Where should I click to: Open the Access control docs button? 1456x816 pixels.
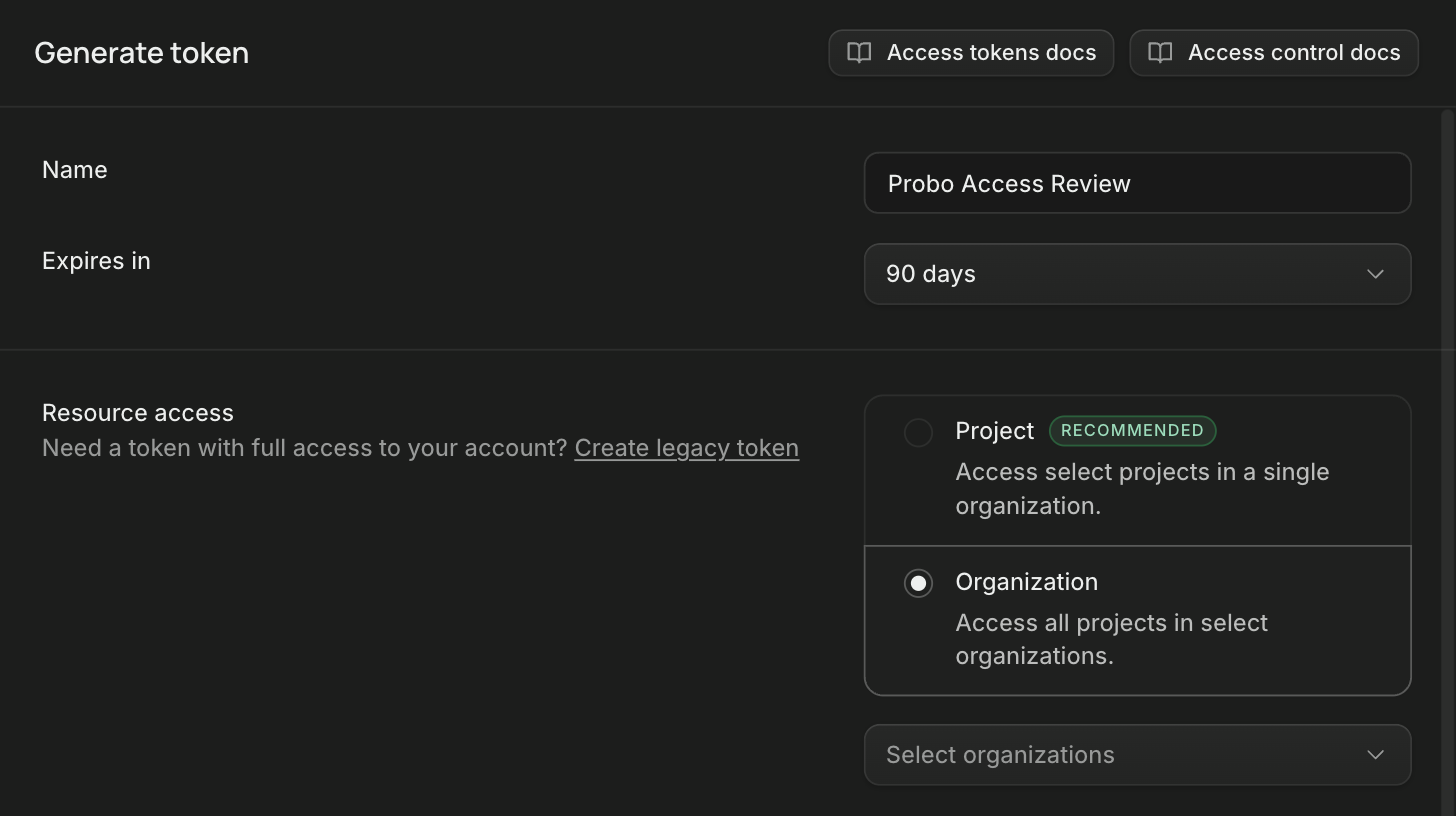(x=1274, y=53)
